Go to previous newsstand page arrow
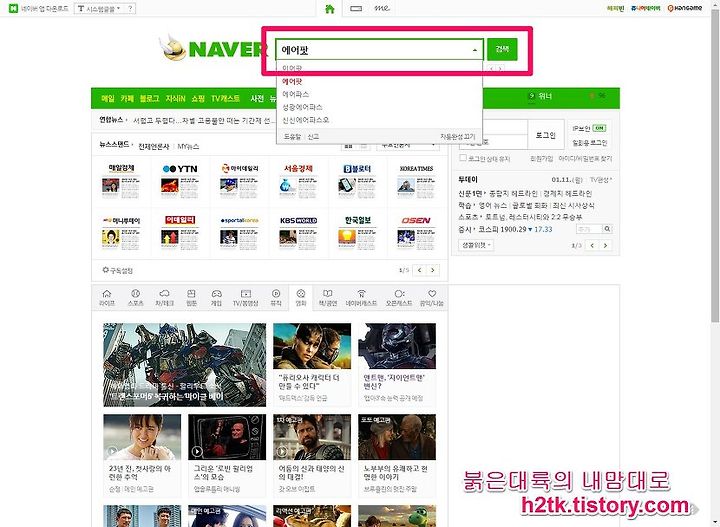The height and width of the screenshot is (527, 720). click(419, 270)
